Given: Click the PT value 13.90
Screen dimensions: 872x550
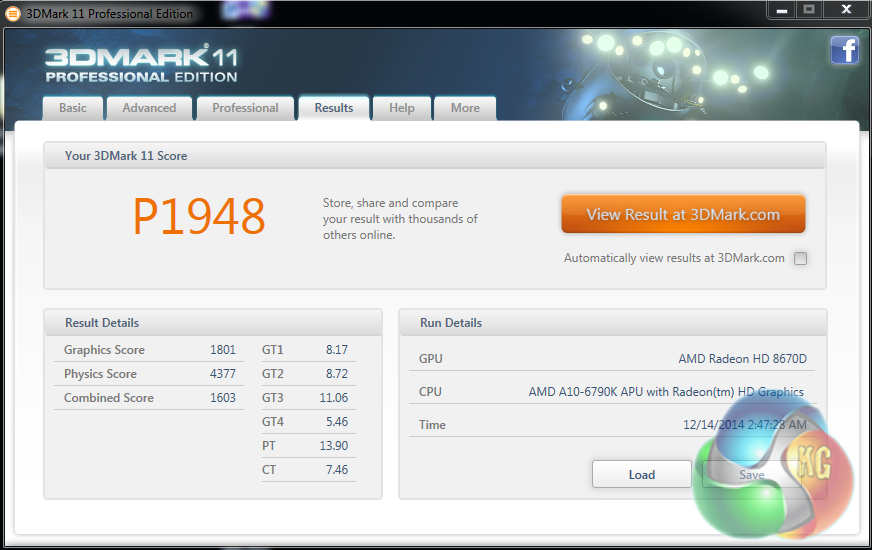Looking at the screenshot, I should point(334,445).
